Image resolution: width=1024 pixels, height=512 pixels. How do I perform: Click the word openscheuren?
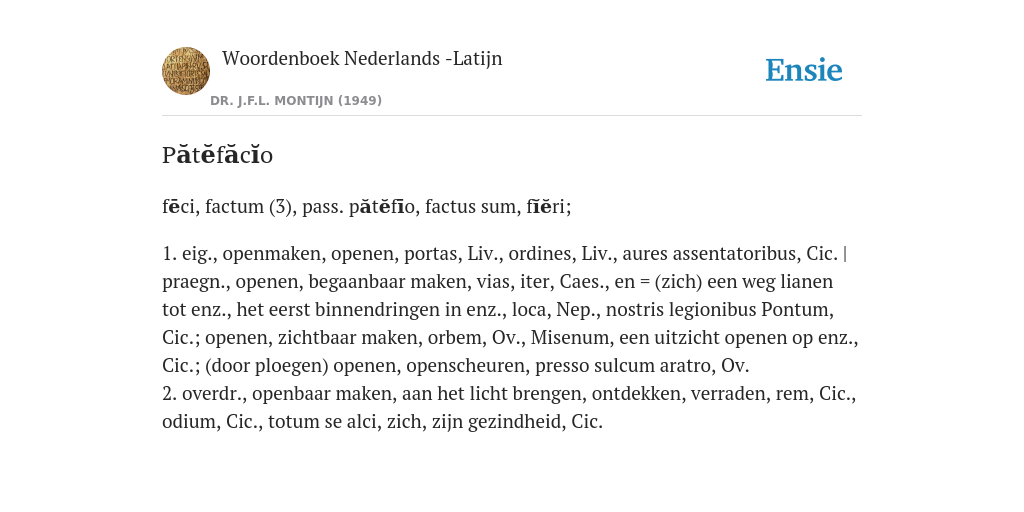(x=466, y=366)
